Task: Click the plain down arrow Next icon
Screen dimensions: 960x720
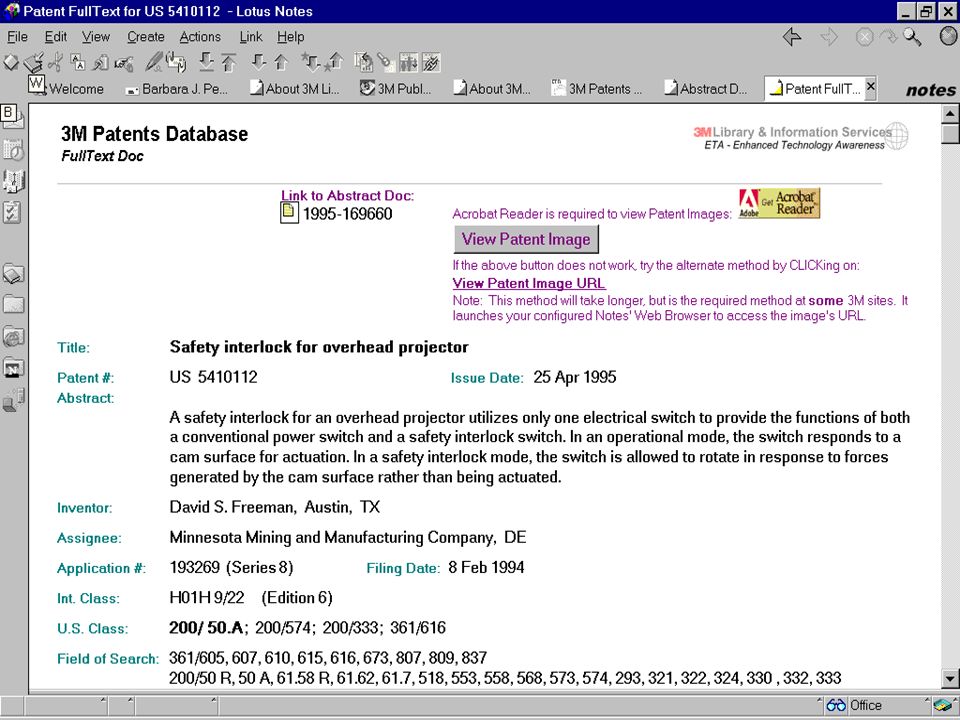Action: (259, 61)
